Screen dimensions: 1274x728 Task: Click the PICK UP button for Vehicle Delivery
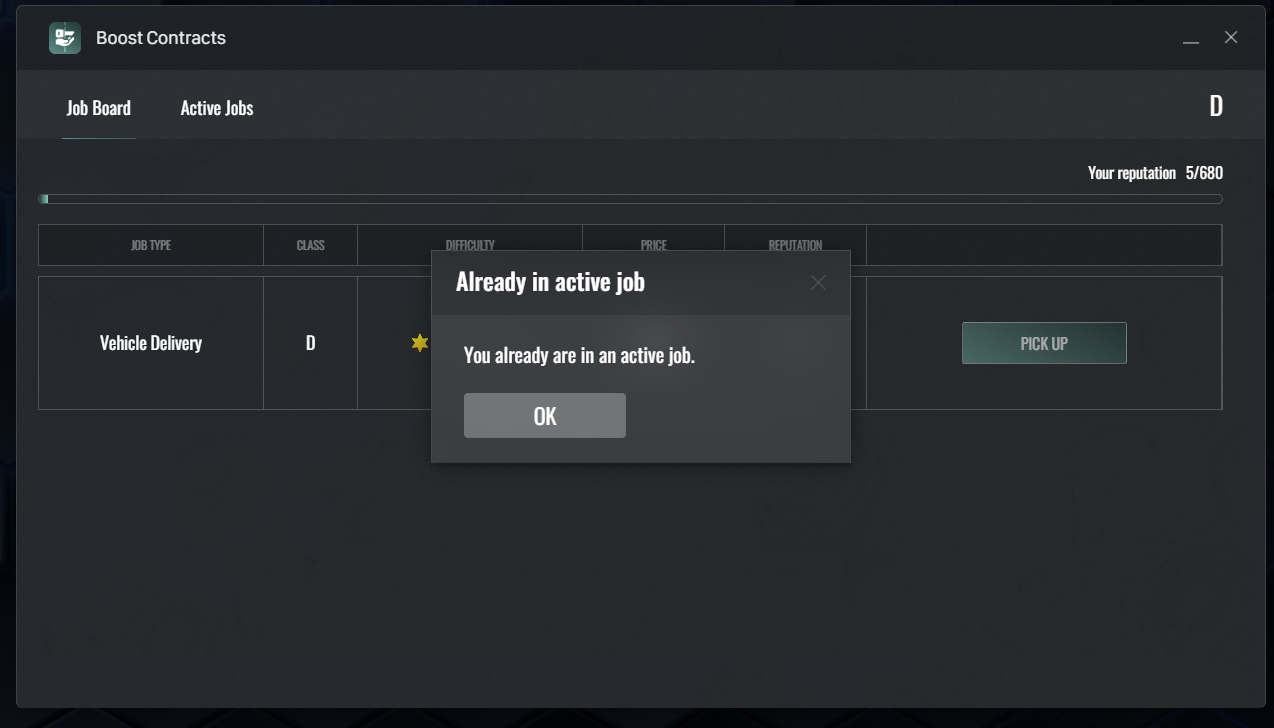pos(1043,342)
